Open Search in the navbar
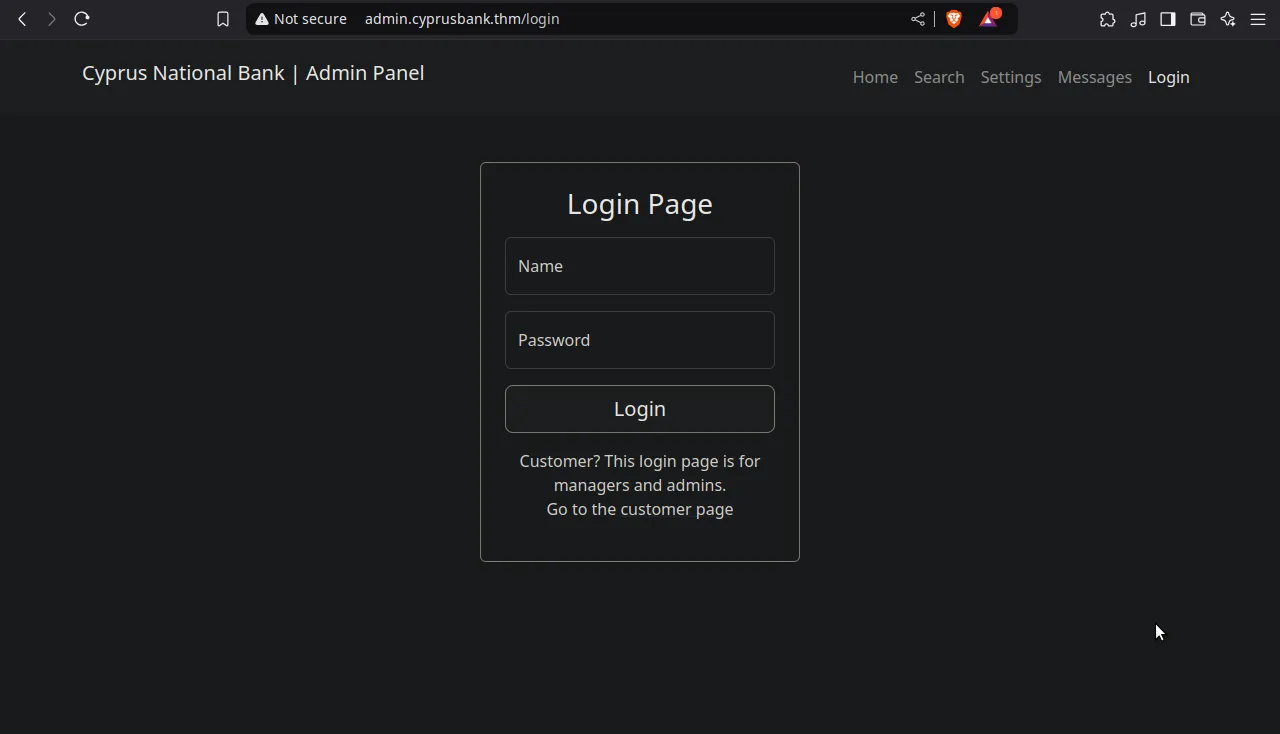The height and width of the screenshot is (734, 1280). 939,77
